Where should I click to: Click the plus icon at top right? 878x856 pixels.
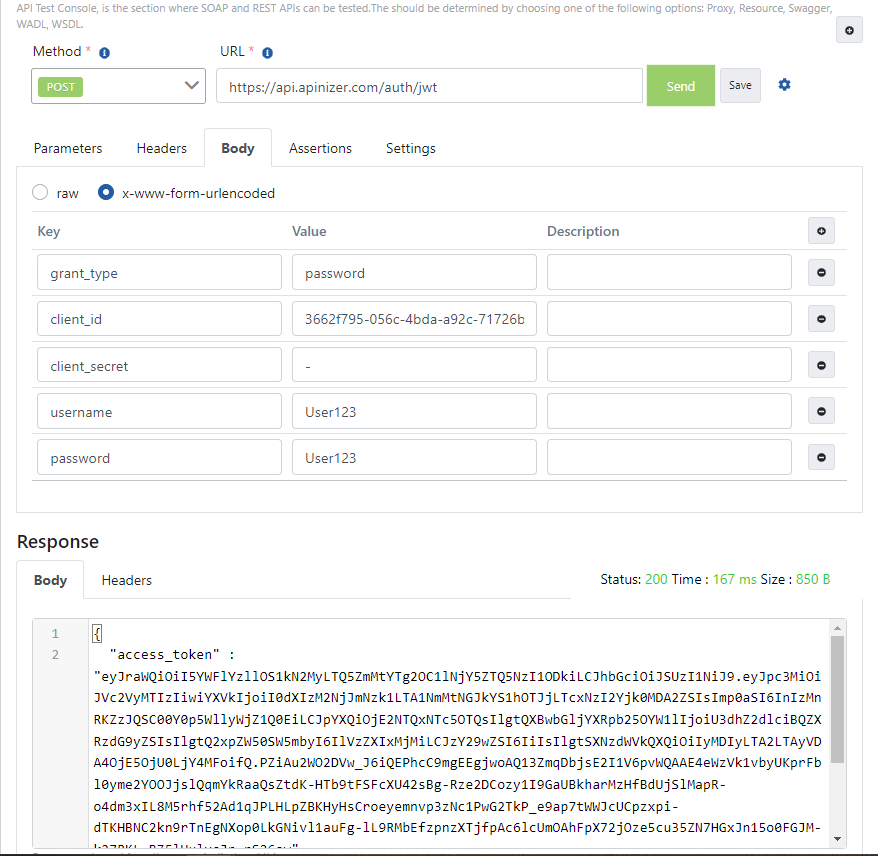click(849, 29)
